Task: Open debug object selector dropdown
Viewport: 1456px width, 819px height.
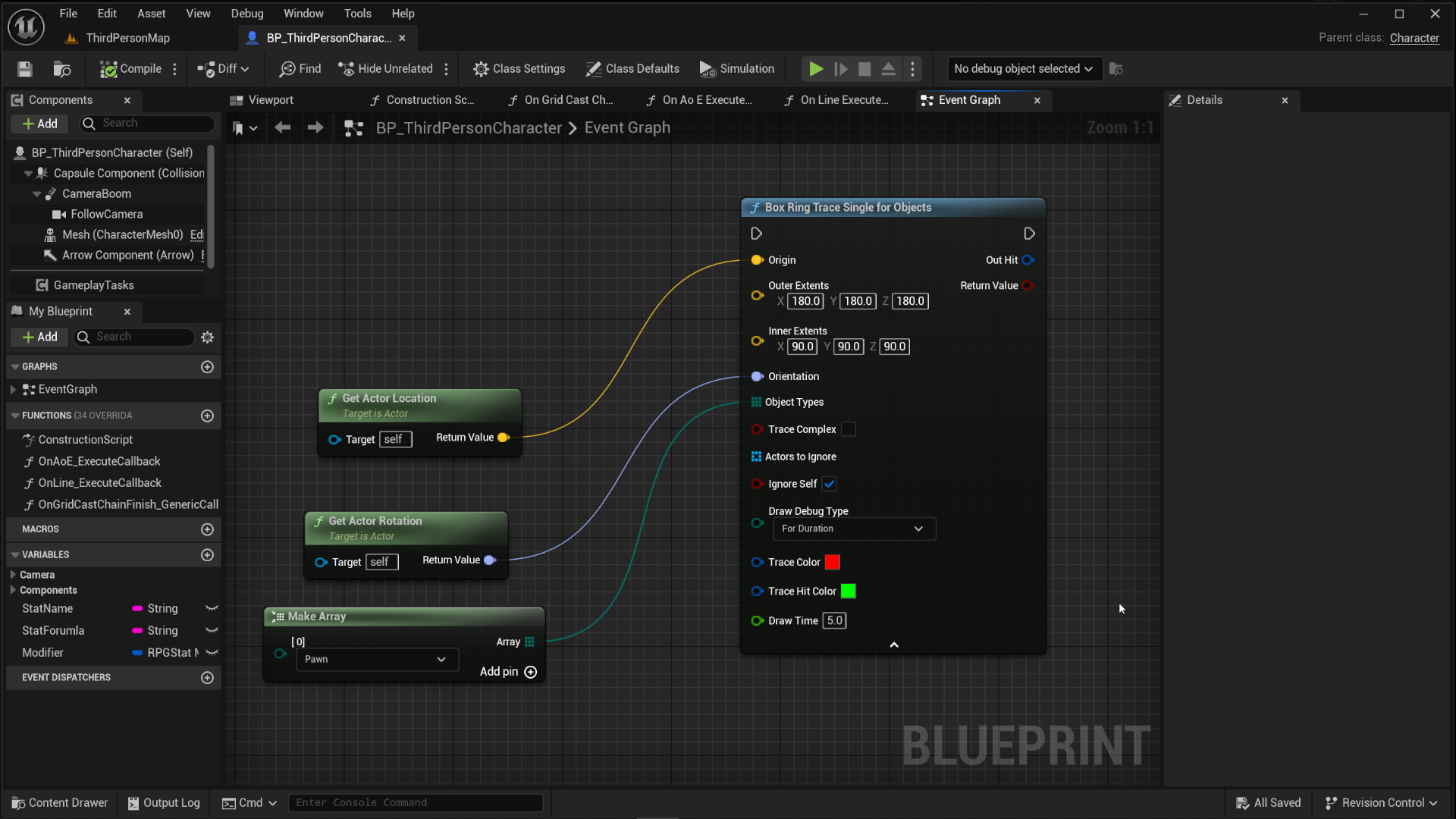Action: click(1023, 69)
